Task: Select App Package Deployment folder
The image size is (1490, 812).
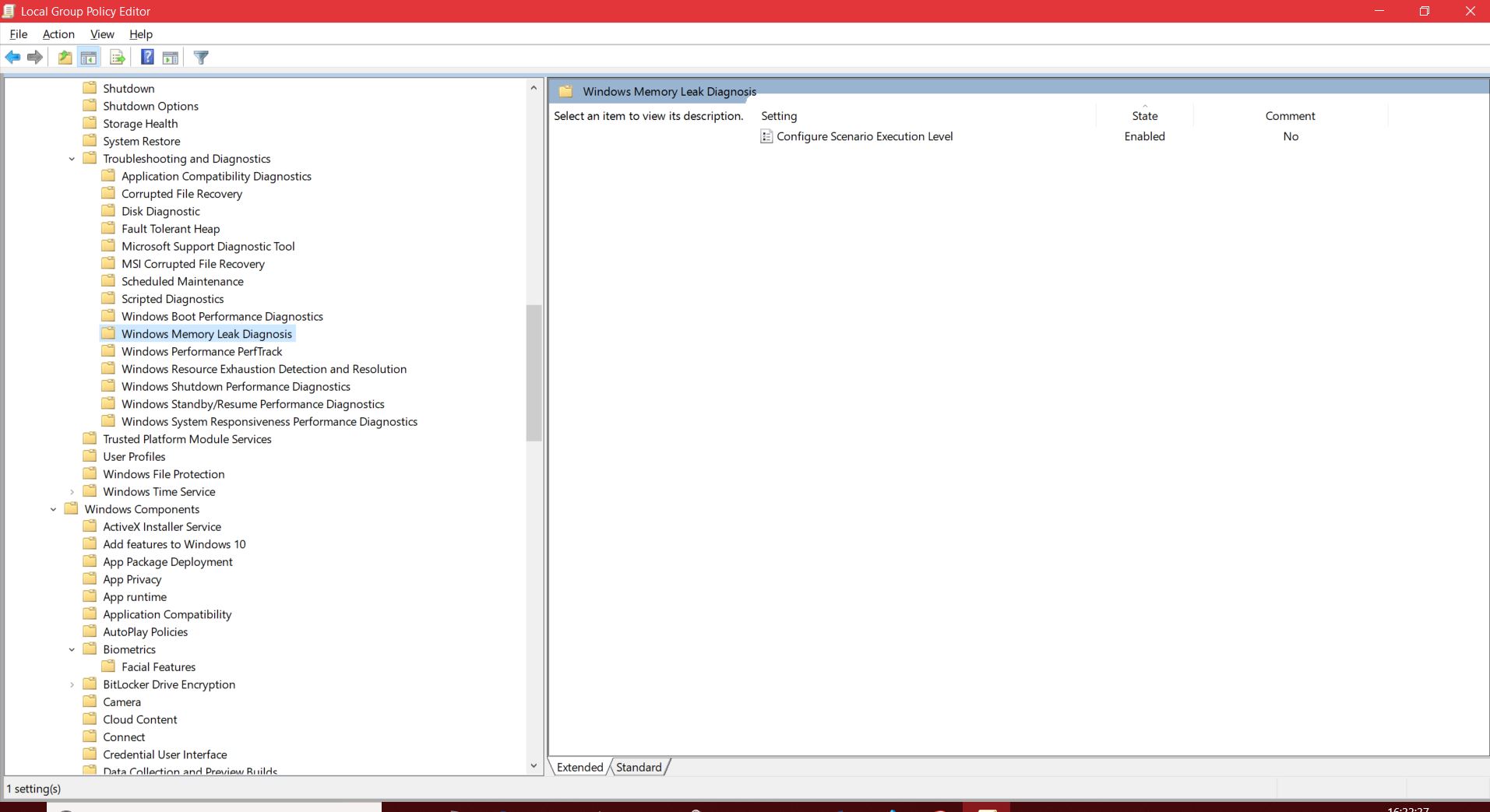Action: (x=167, y=561)
